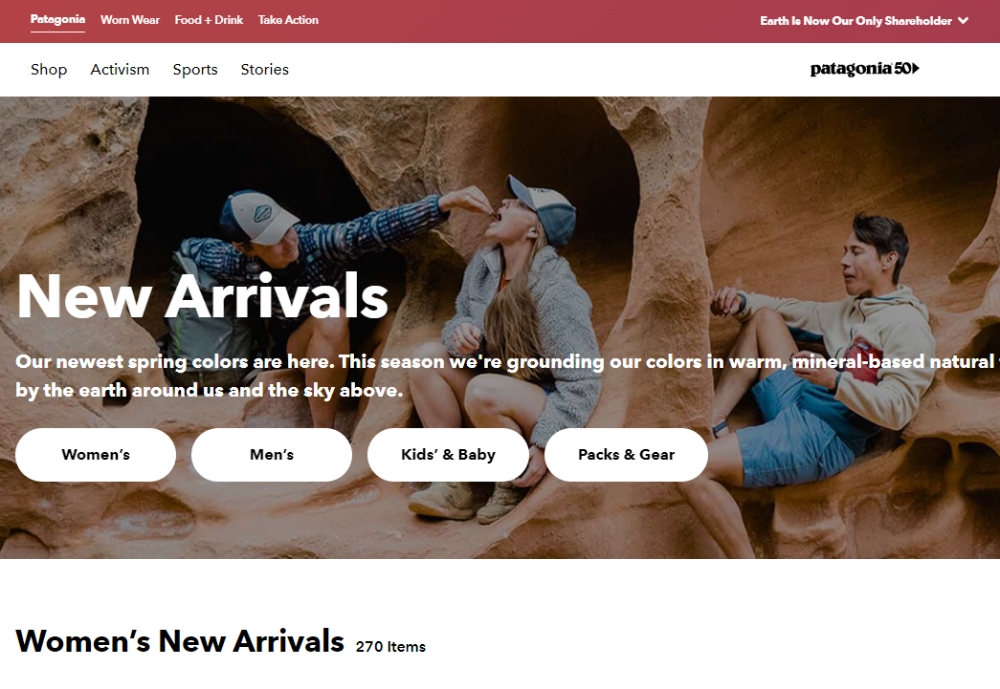Choose the Men's category button

(x=272, y=454)
